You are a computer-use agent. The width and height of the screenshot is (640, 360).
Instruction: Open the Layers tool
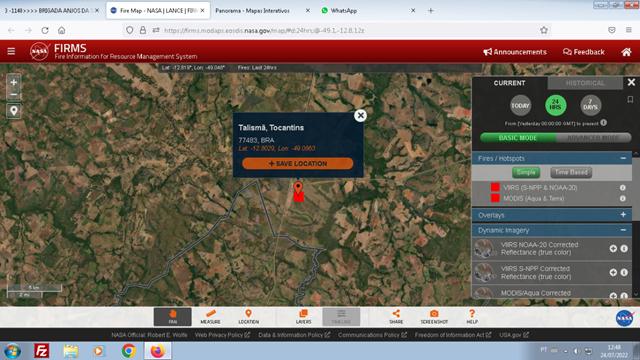(x=303, y=316)
